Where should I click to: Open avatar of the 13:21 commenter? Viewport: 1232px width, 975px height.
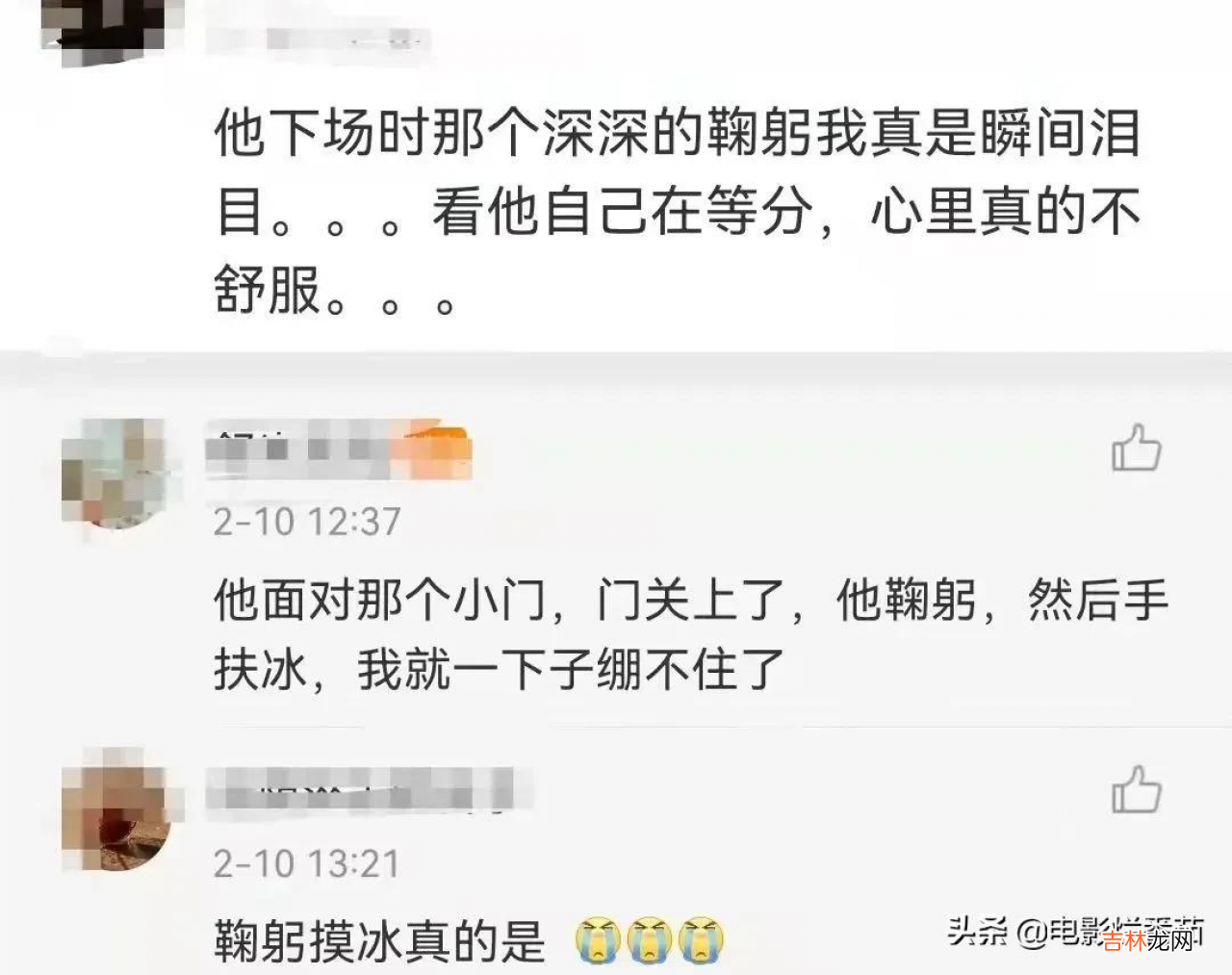tap(115, 813)
